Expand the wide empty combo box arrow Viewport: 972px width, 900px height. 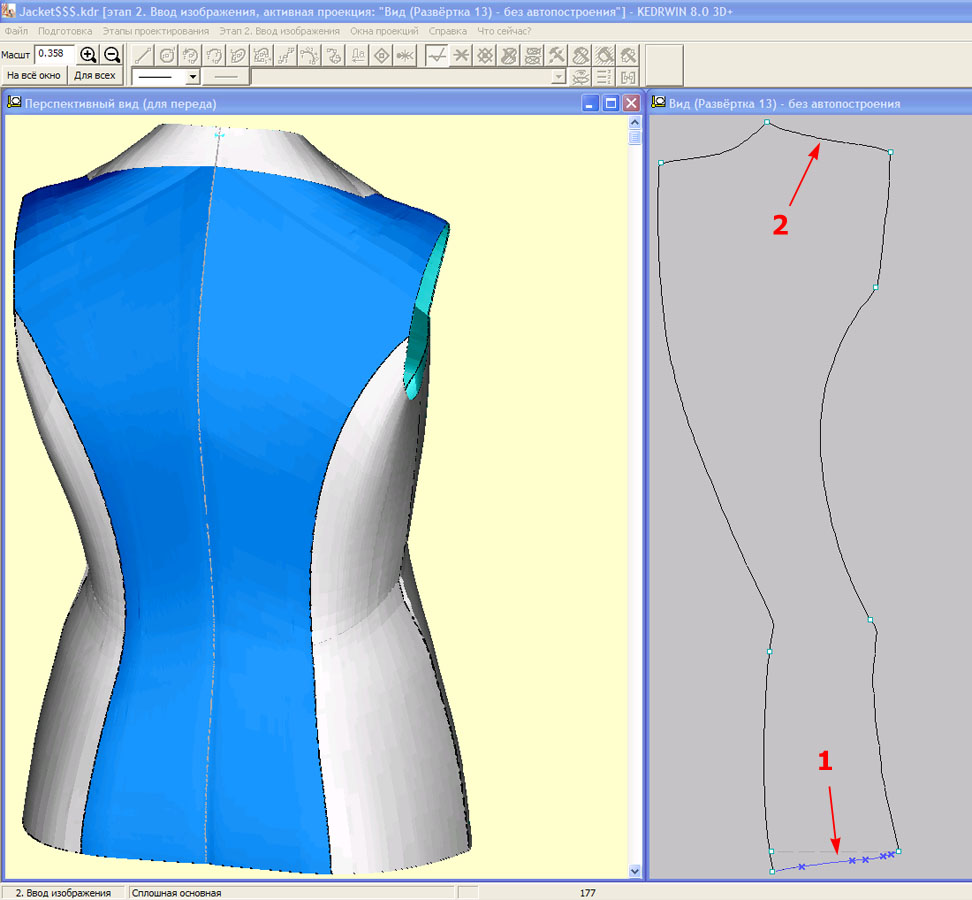pyautogui.click(x=558, y=77)
